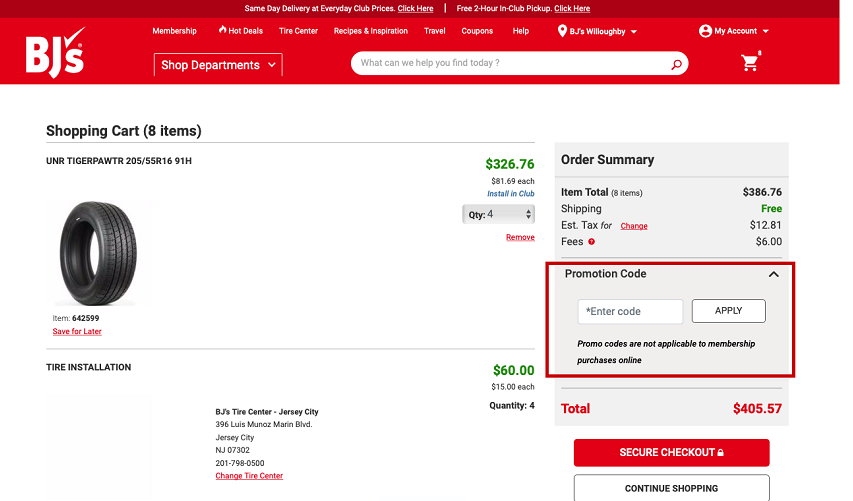
Task: Click the location pin icon
Action: [x=562, y=31]
